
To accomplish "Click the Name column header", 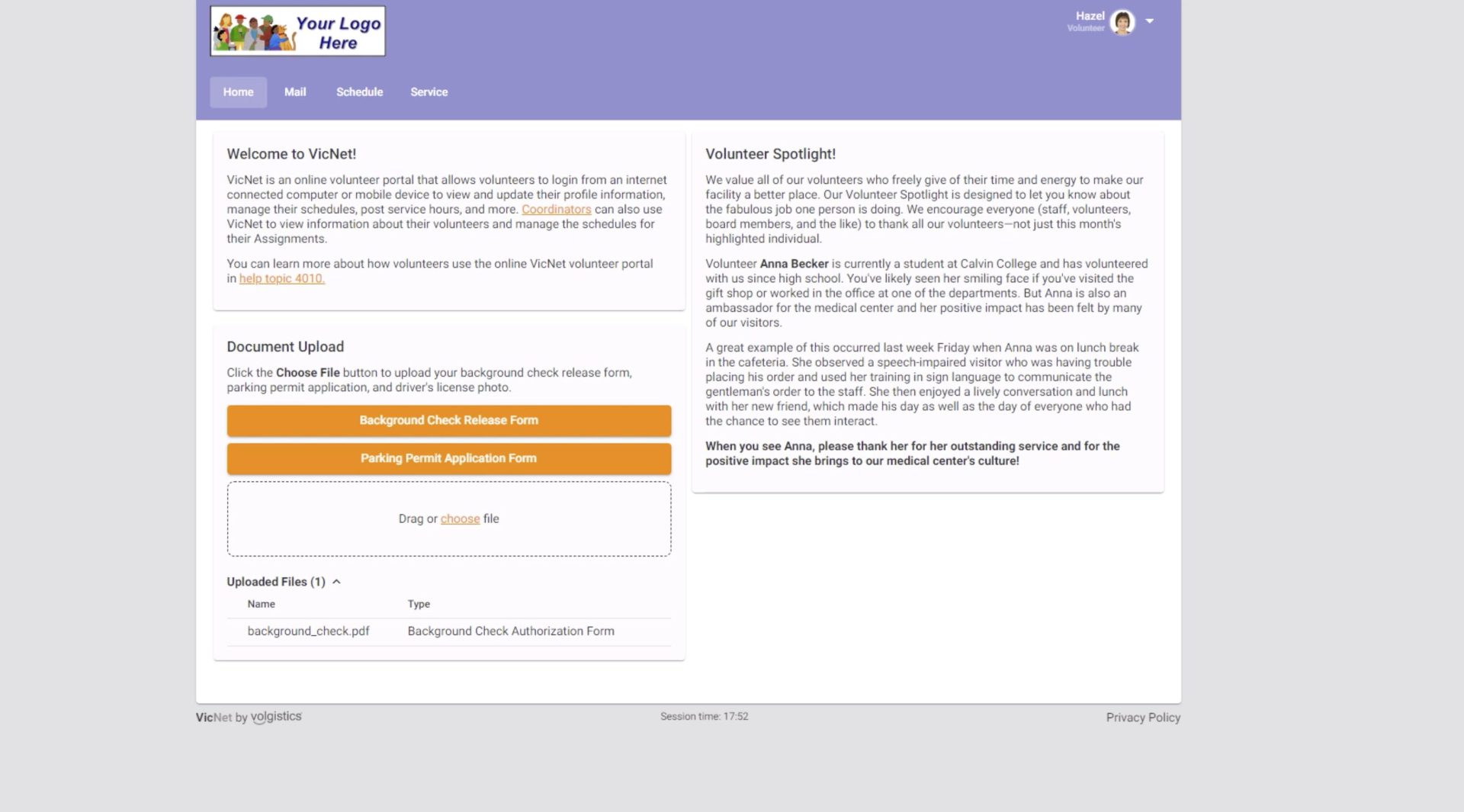I will tap(261, 604).
